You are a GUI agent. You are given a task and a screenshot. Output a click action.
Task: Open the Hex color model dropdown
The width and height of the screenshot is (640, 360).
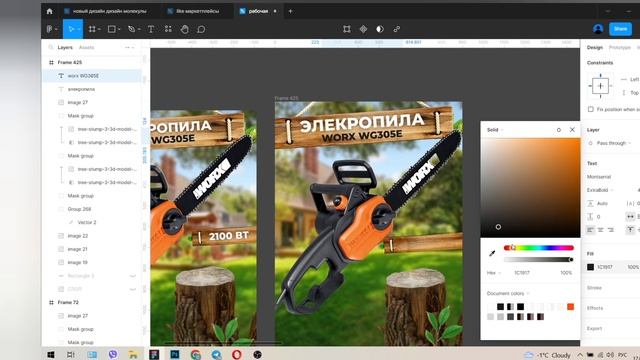(493, 273)
